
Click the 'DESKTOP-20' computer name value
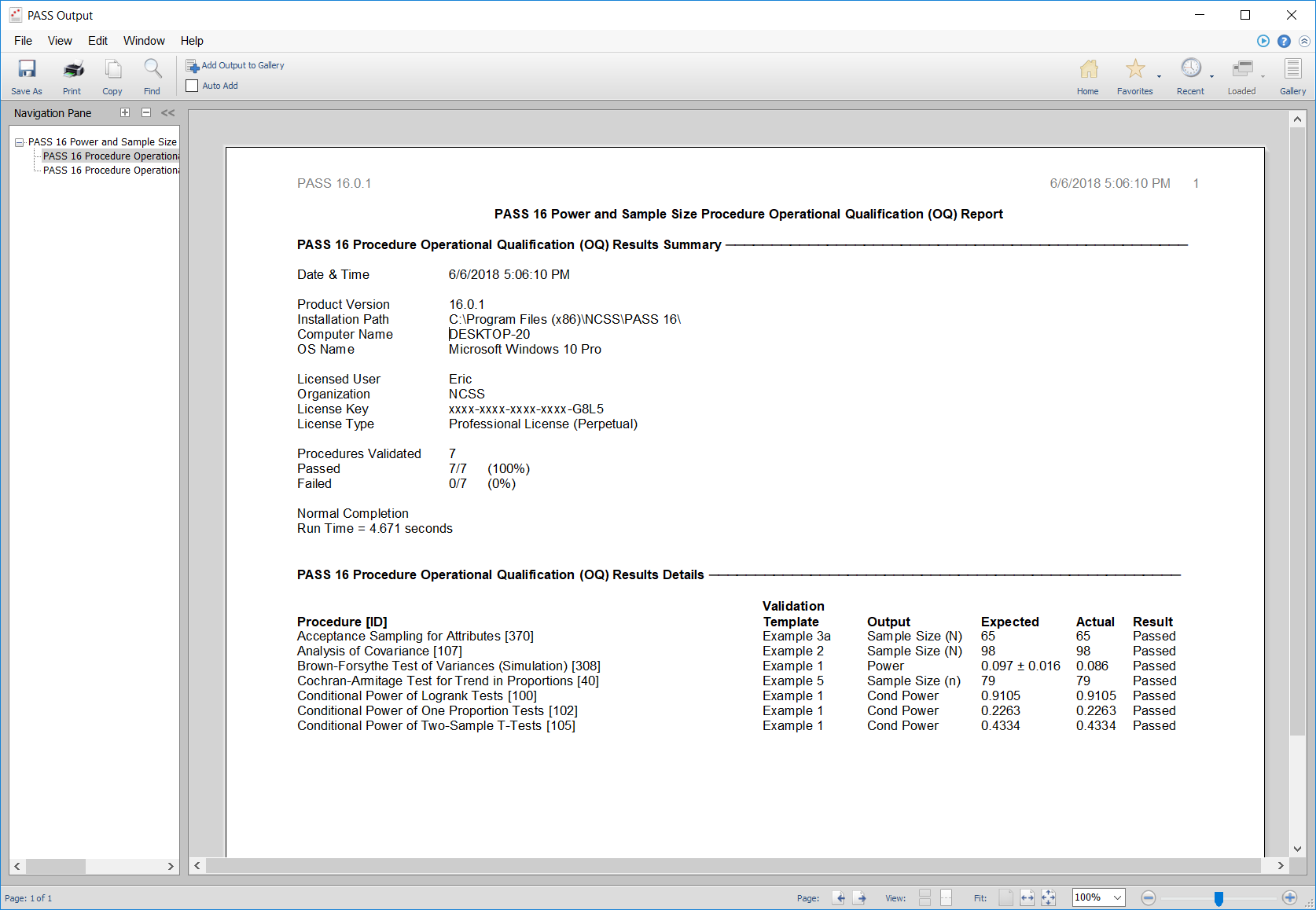(x=490, y=335)
